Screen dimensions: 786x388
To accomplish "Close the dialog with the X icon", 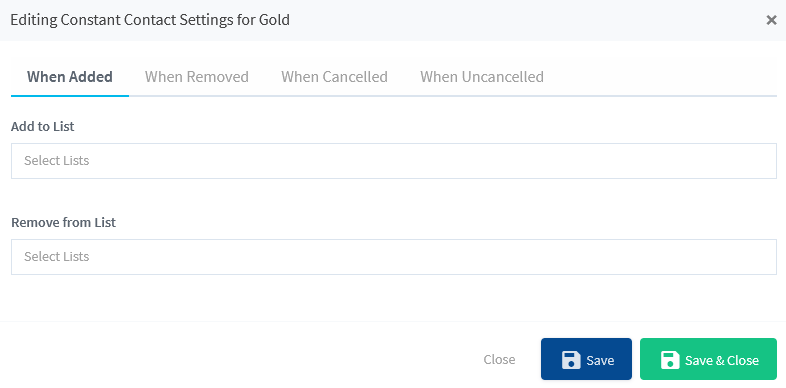I will click(771, 20).
